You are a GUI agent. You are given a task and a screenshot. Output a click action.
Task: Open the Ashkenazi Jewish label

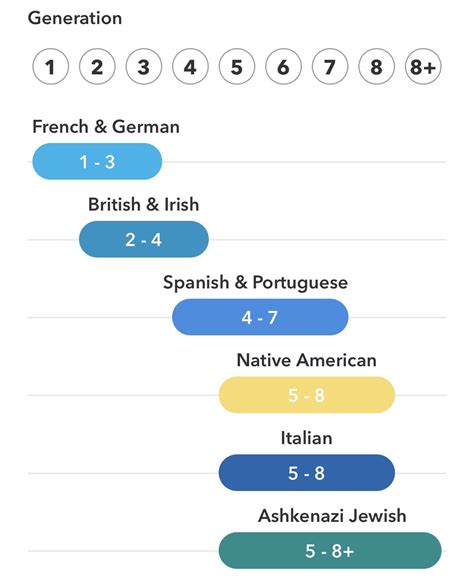point(332,515)
